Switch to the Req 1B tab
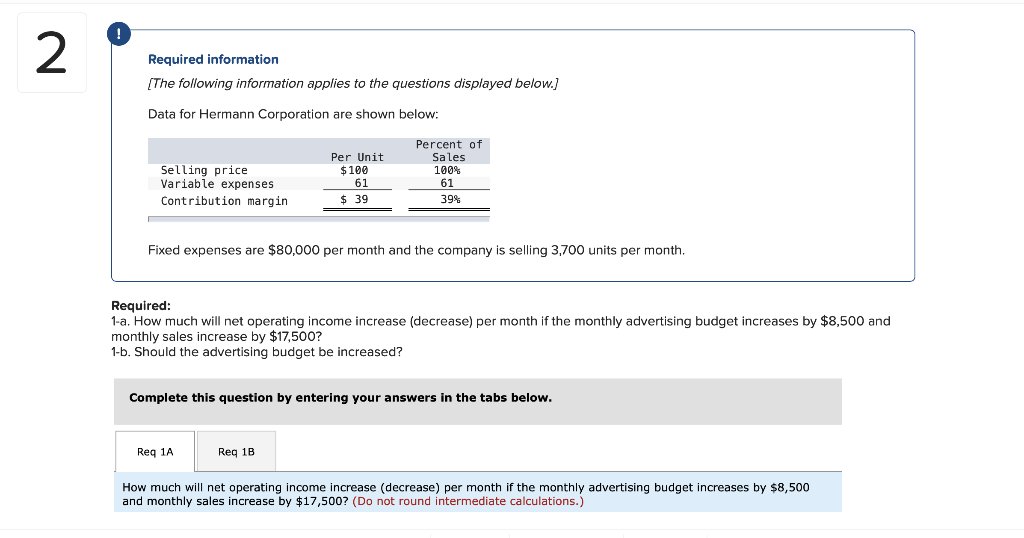 [x=236, y=452]
